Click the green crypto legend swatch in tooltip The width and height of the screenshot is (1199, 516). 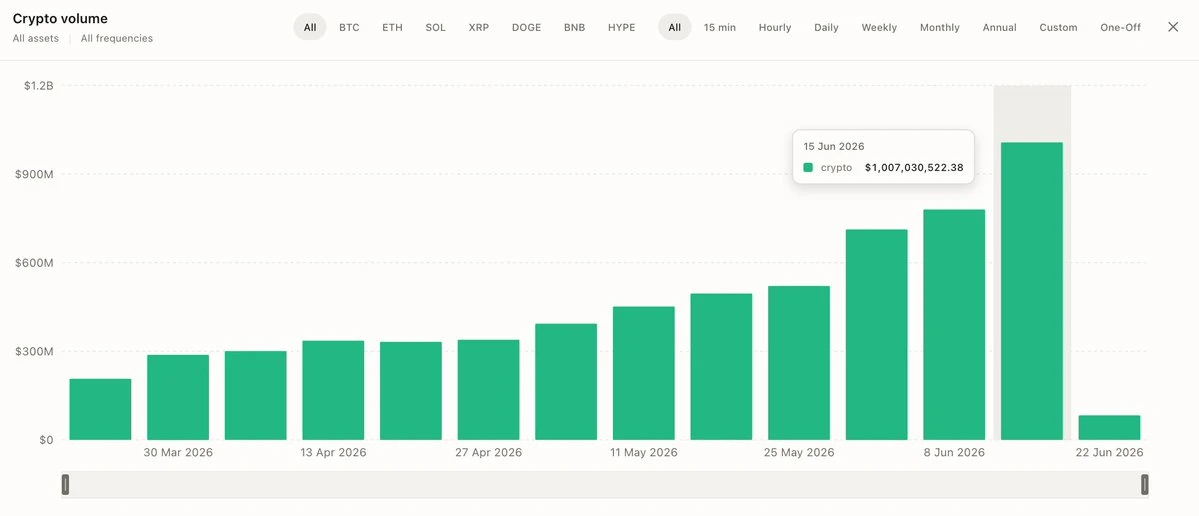click(x=808, y=167)
